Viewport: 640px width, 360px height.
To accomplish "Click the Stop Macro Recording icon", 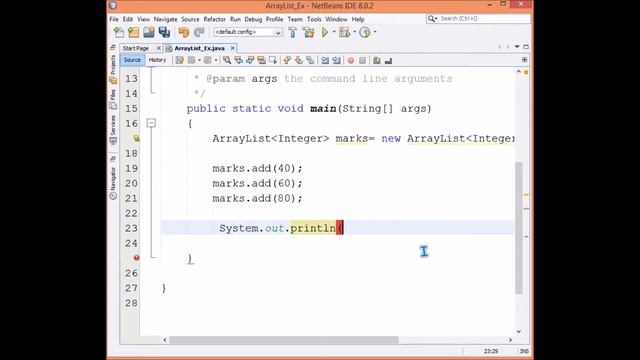I will click(362, 60).
